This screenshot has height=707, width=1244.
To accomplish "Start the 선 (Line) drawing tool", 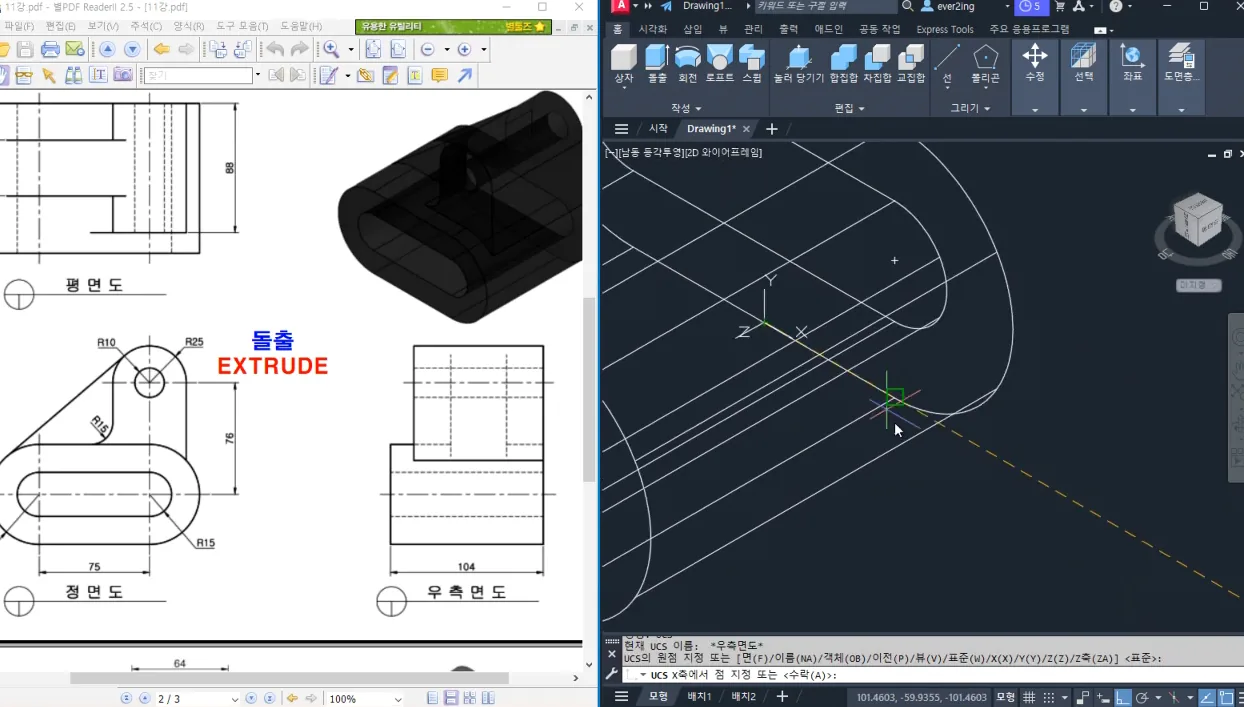I will coord(947,63).
